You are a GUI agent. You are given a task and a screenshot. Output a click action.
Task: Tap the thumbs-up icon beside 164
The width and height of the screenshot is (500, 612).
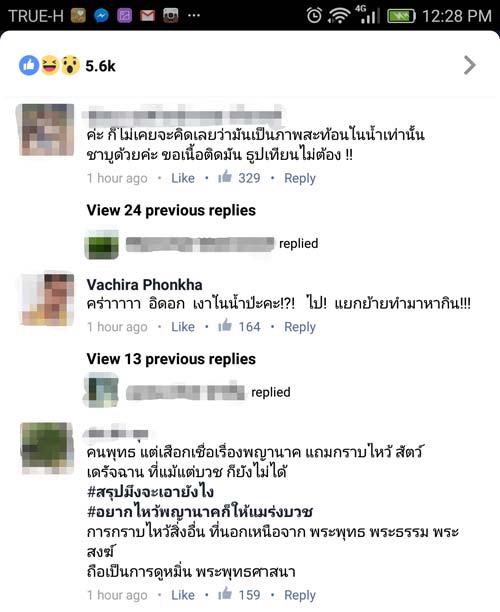(x=225, y=326)
